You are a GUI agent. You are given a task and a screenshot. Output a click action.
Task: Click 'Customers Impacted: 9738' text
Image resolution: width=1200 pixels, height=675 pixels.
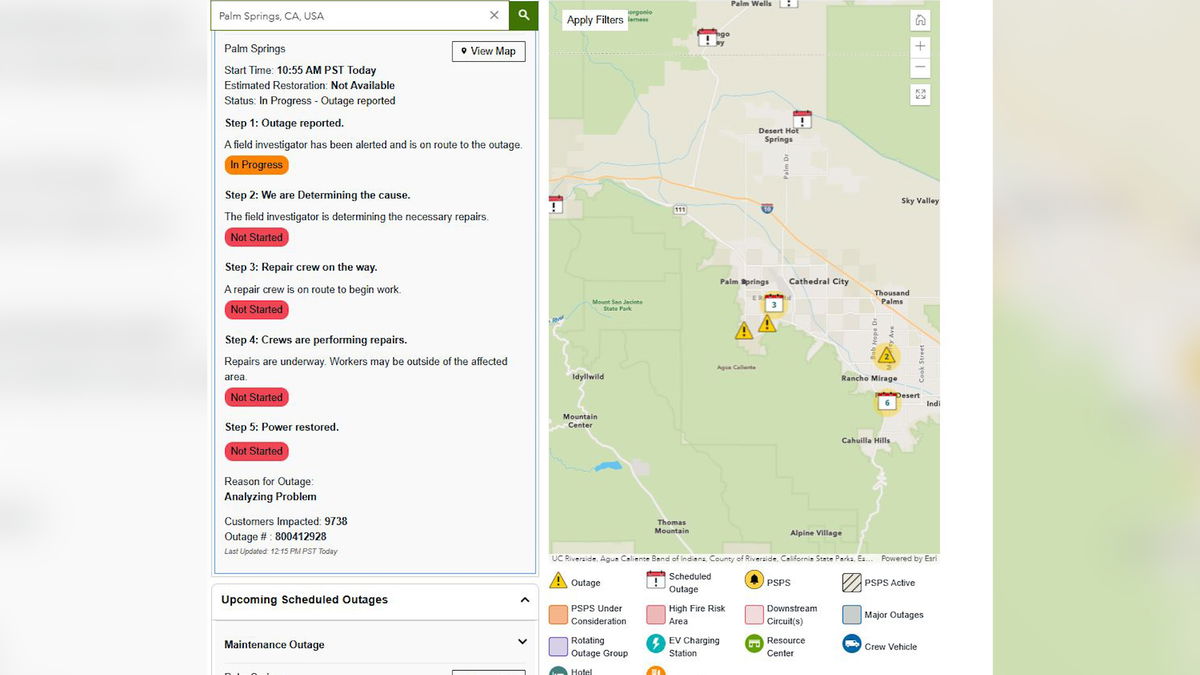(286, 522)
